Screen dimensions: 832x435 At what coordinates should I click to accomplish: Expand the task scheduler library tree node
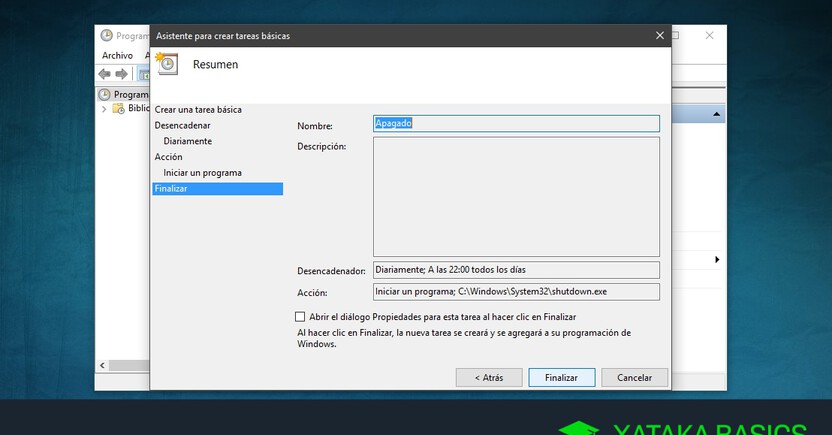104,108
